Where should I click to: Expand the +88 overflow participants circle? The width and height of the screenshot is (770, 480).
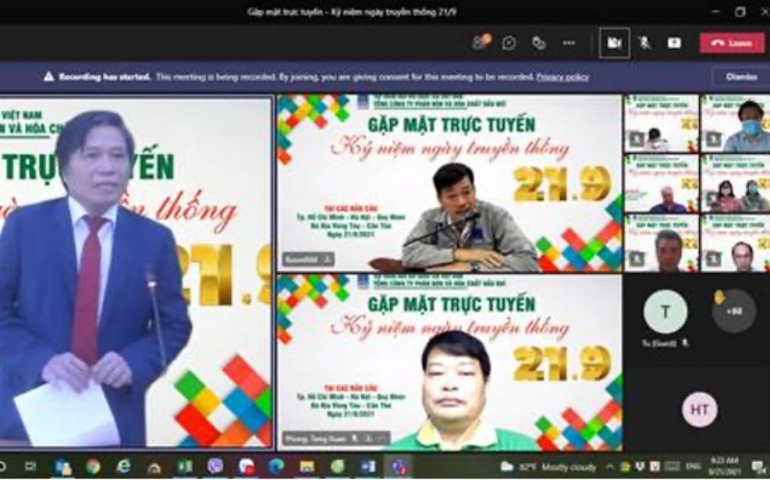click(x=734, y=311)
